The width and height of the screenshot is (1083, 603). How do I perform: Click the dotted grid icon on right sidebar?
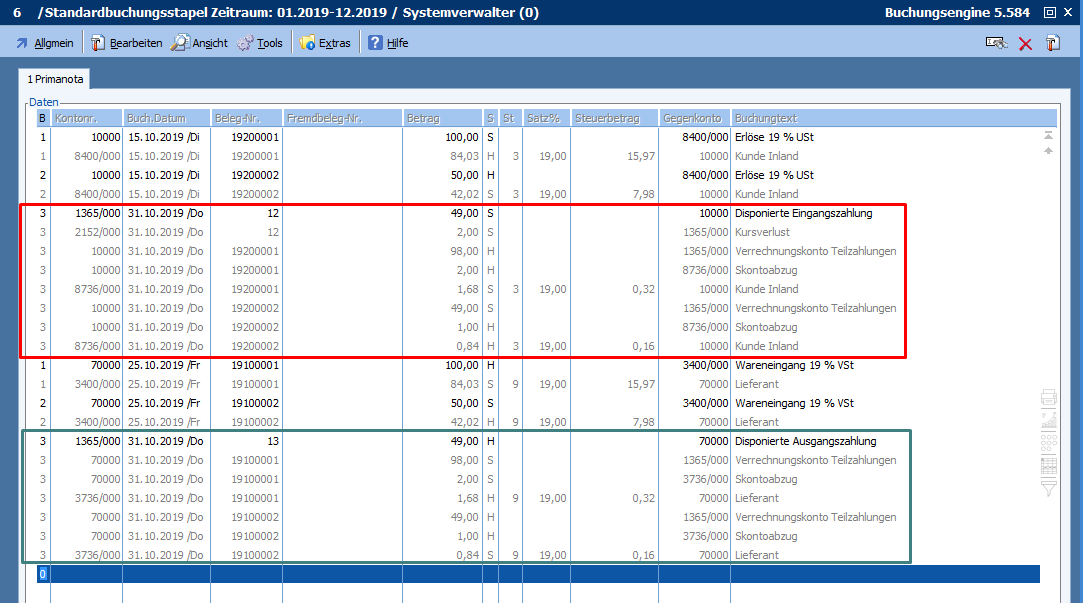click(x=1049, y=442)
